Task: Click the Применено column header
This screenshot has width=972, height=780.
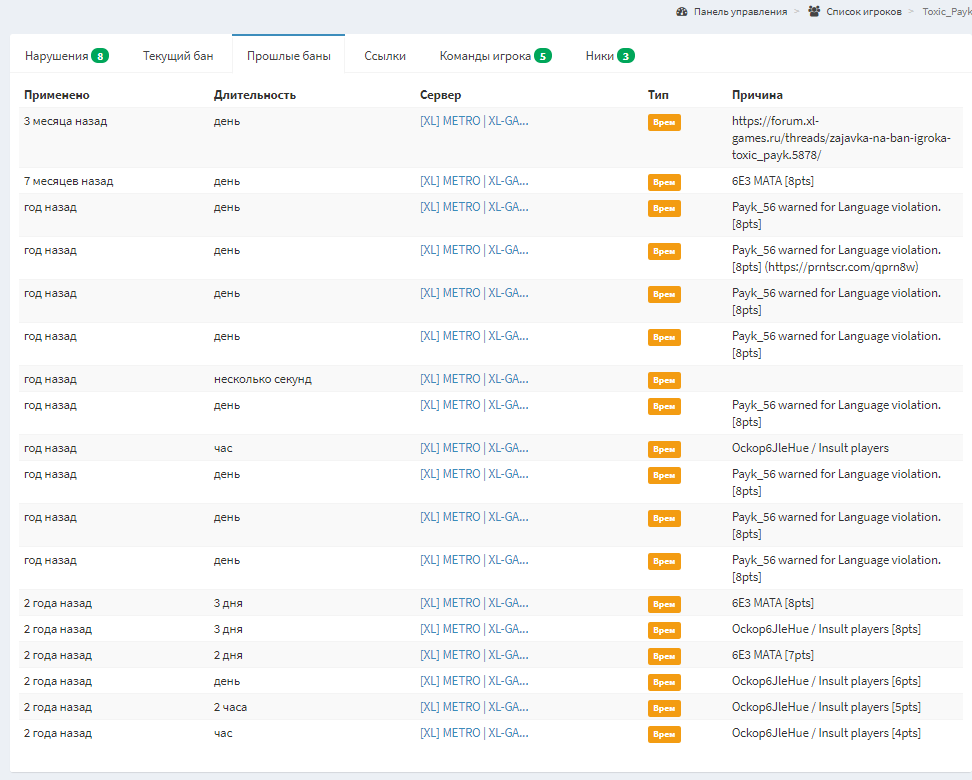Action: point(57,95)
